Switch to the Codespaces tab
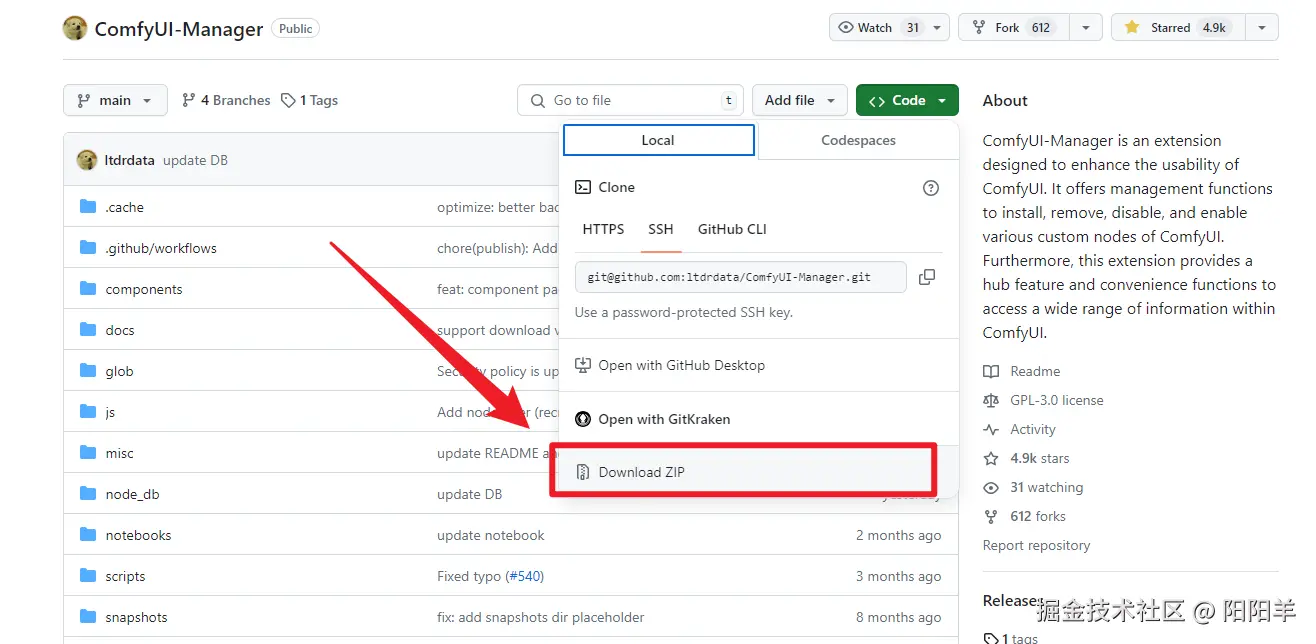 (858, 141)
